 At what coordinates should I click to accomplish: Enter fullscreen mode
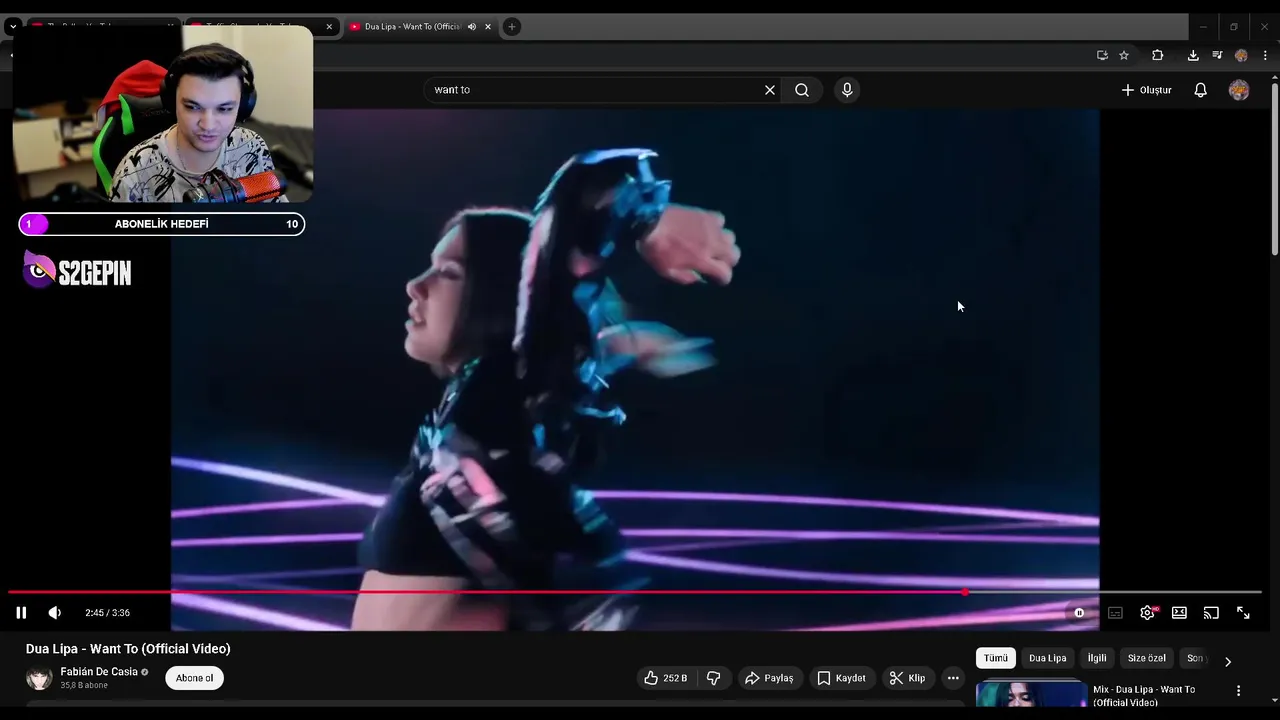(x=1243, y=613)
